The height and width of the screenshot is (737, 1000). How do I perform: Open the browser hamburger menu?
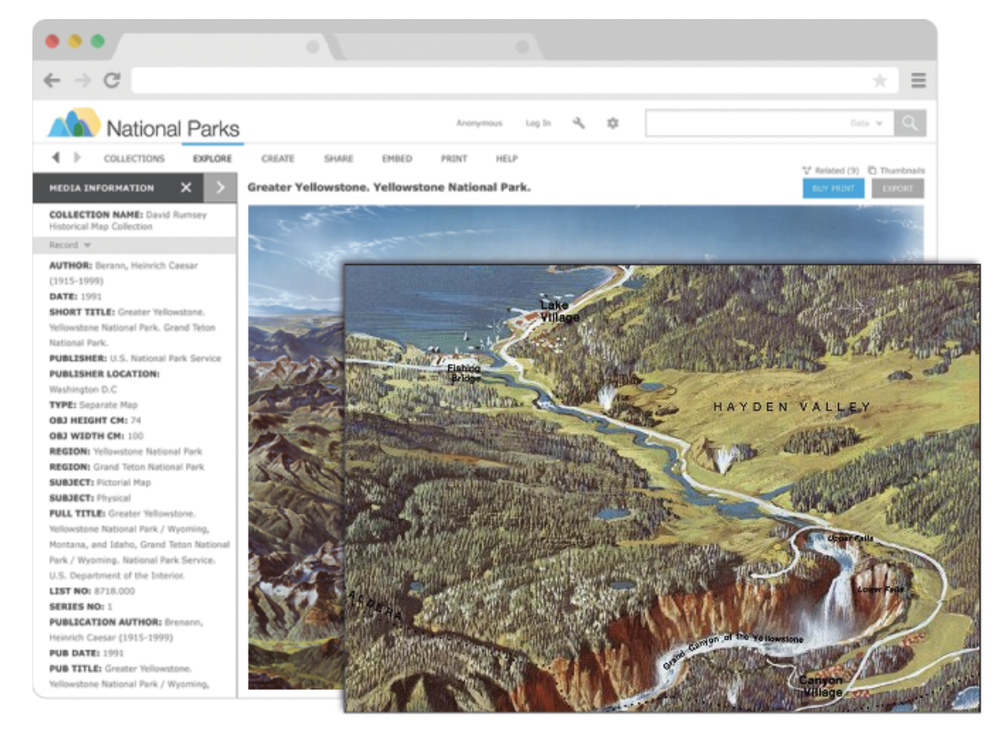(918, 80)
